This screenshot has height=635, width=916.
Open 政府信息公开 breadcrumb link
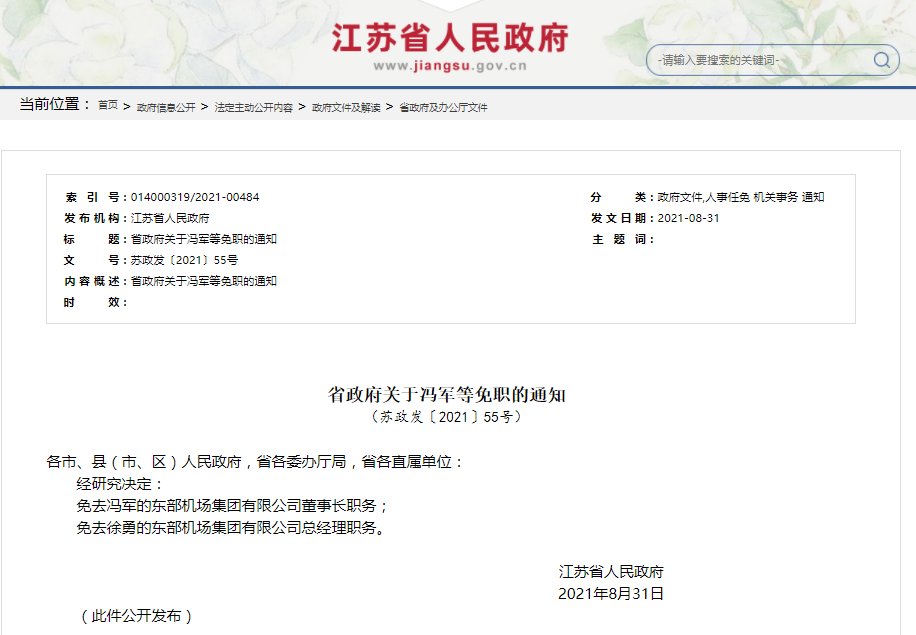(166, 107)
